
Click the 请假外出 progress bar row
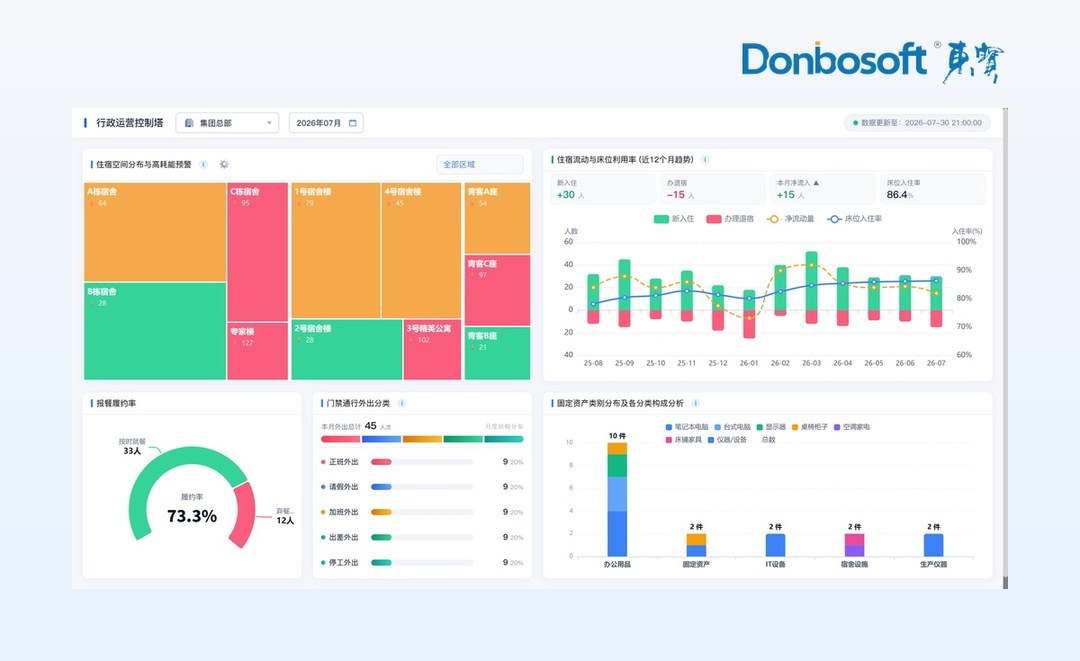(422, 487)
